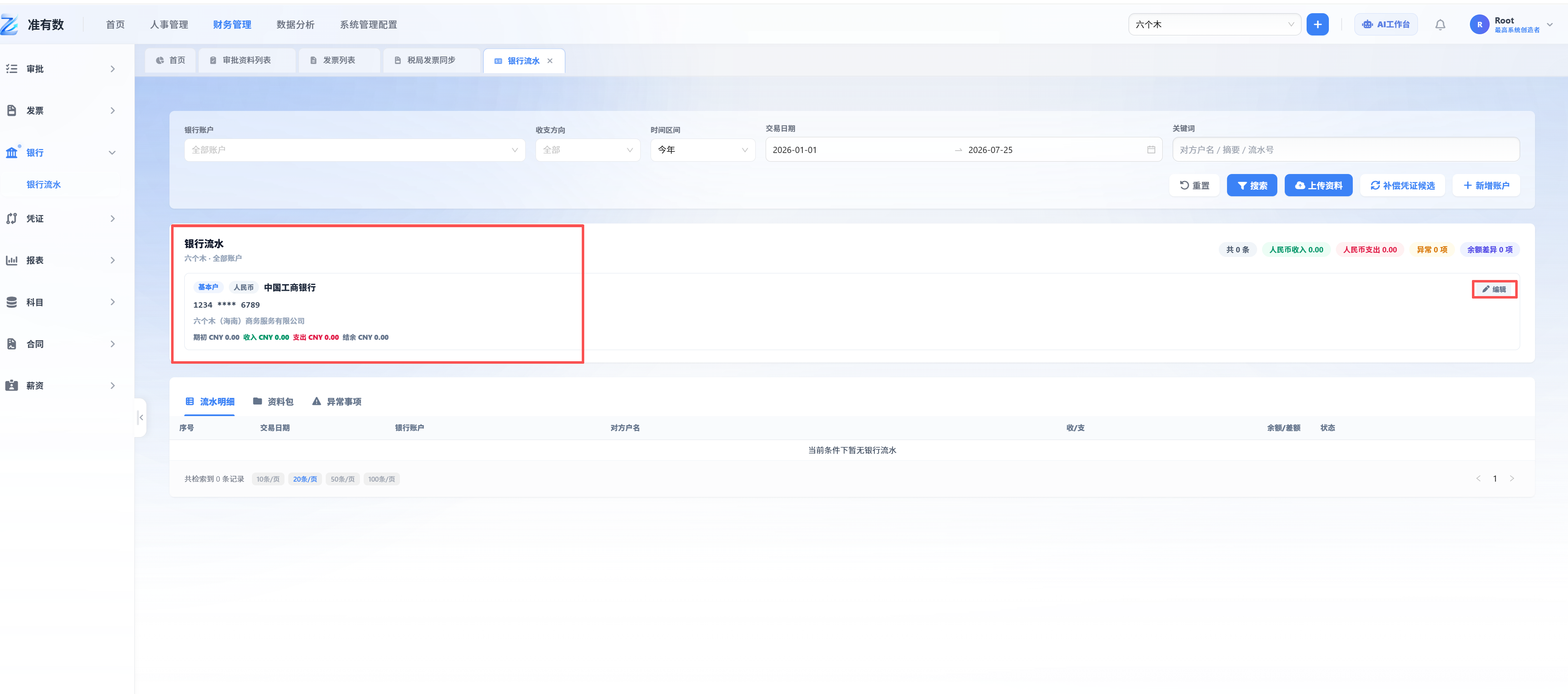Expand the 凭证 sidebar menu
1568x694 pixels.
(x=61, y=219)
